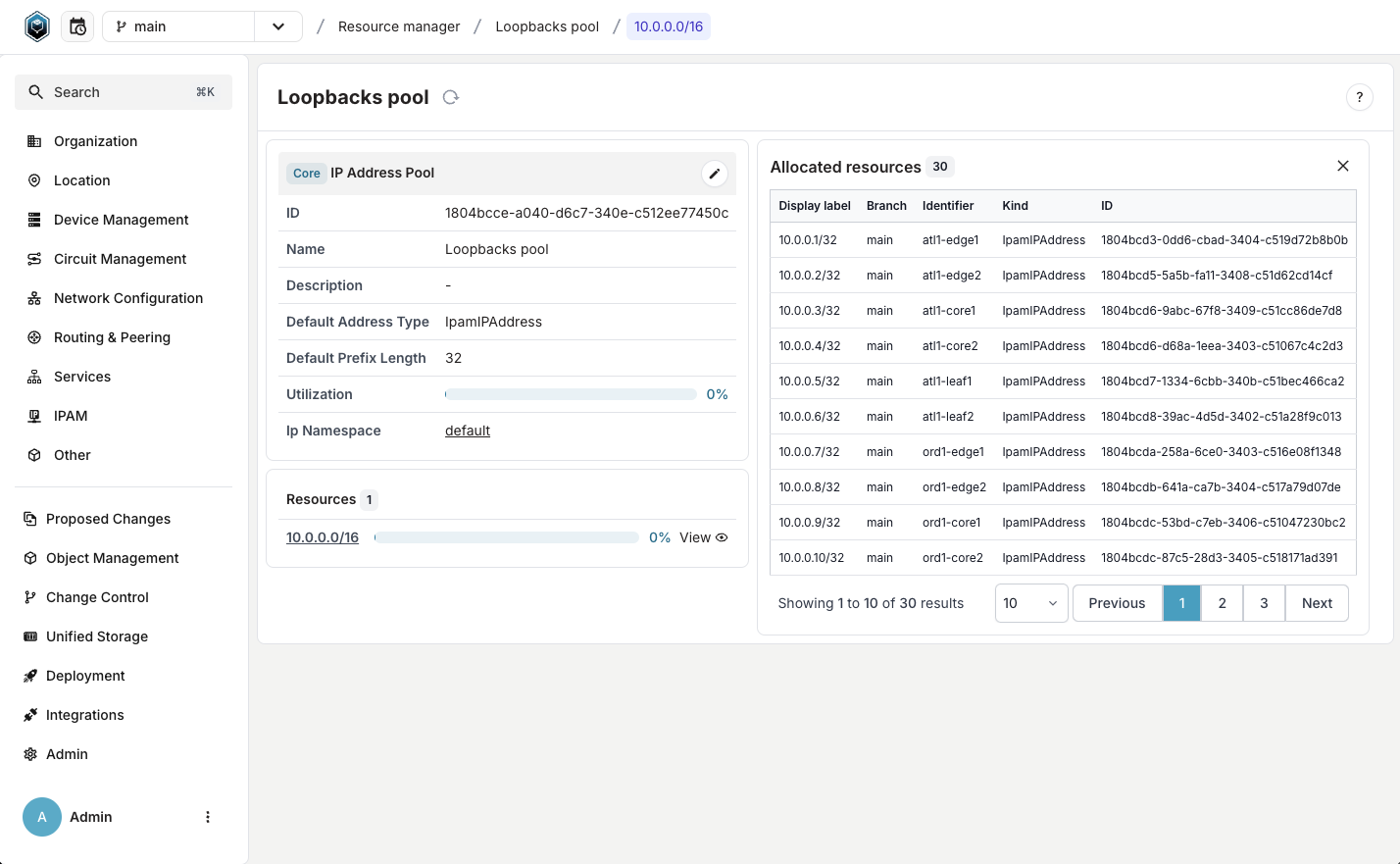The width and height of the screenshot is (1400, 864).
Task: Go to page 2 of results
Action: 1222,603
